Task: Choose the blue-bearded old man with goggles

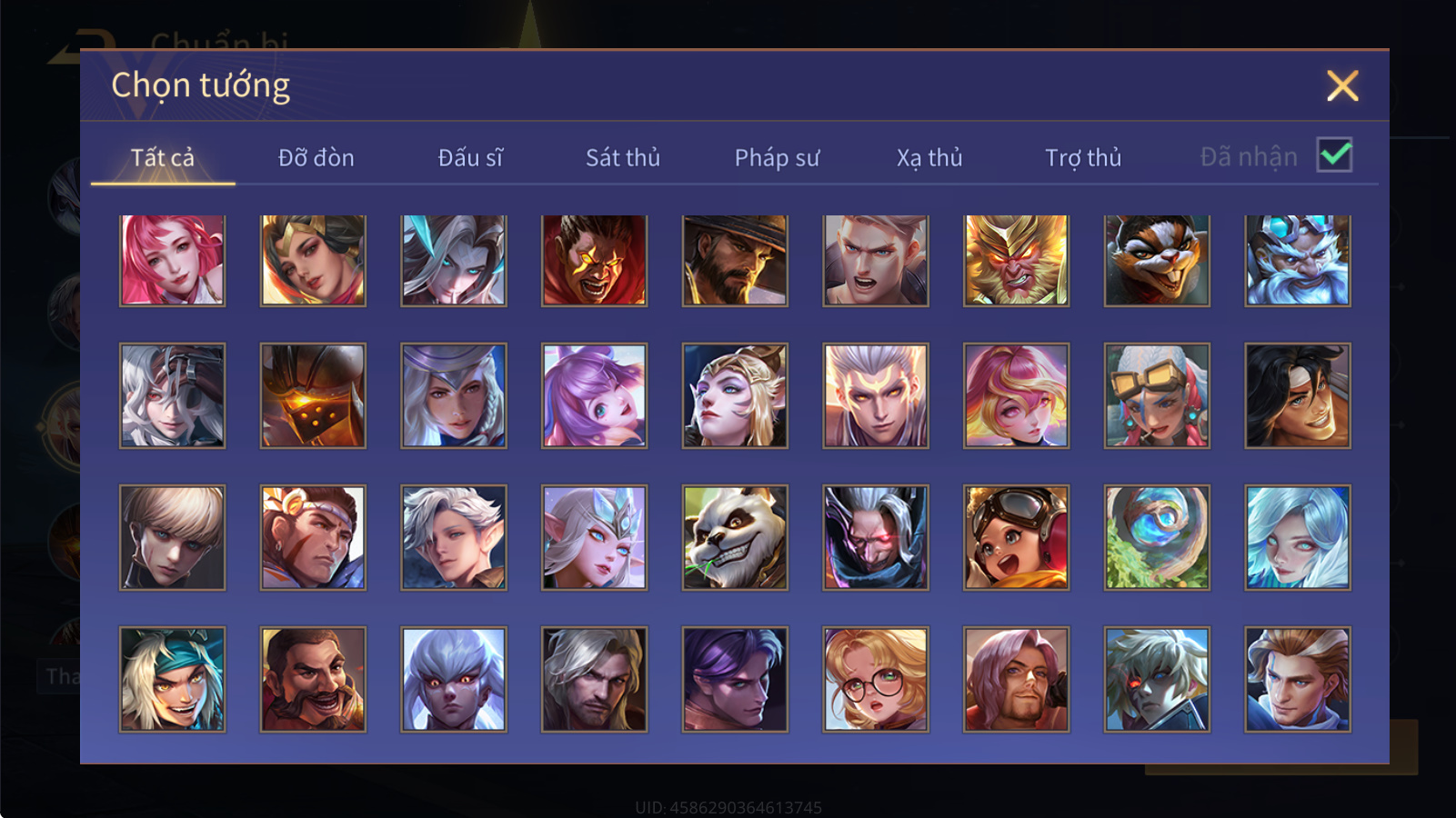Action: (1298, 260)
